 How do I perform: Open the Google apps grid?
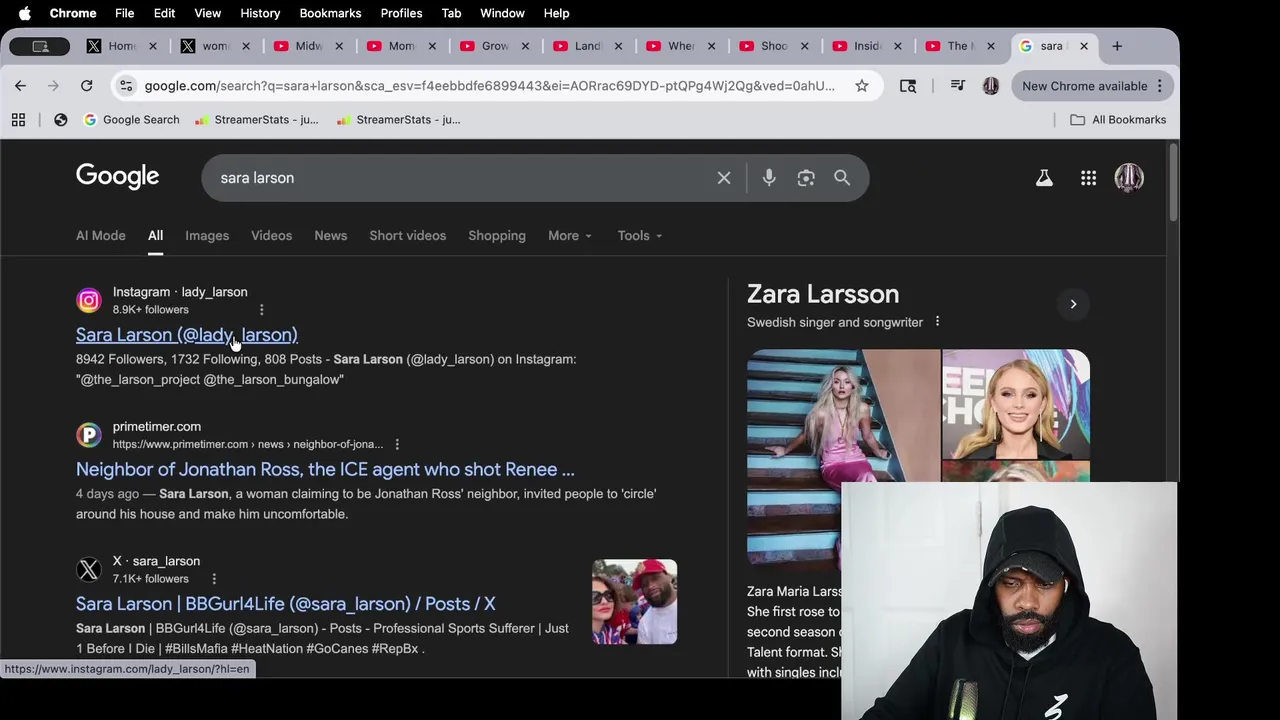click(1088, 178)
